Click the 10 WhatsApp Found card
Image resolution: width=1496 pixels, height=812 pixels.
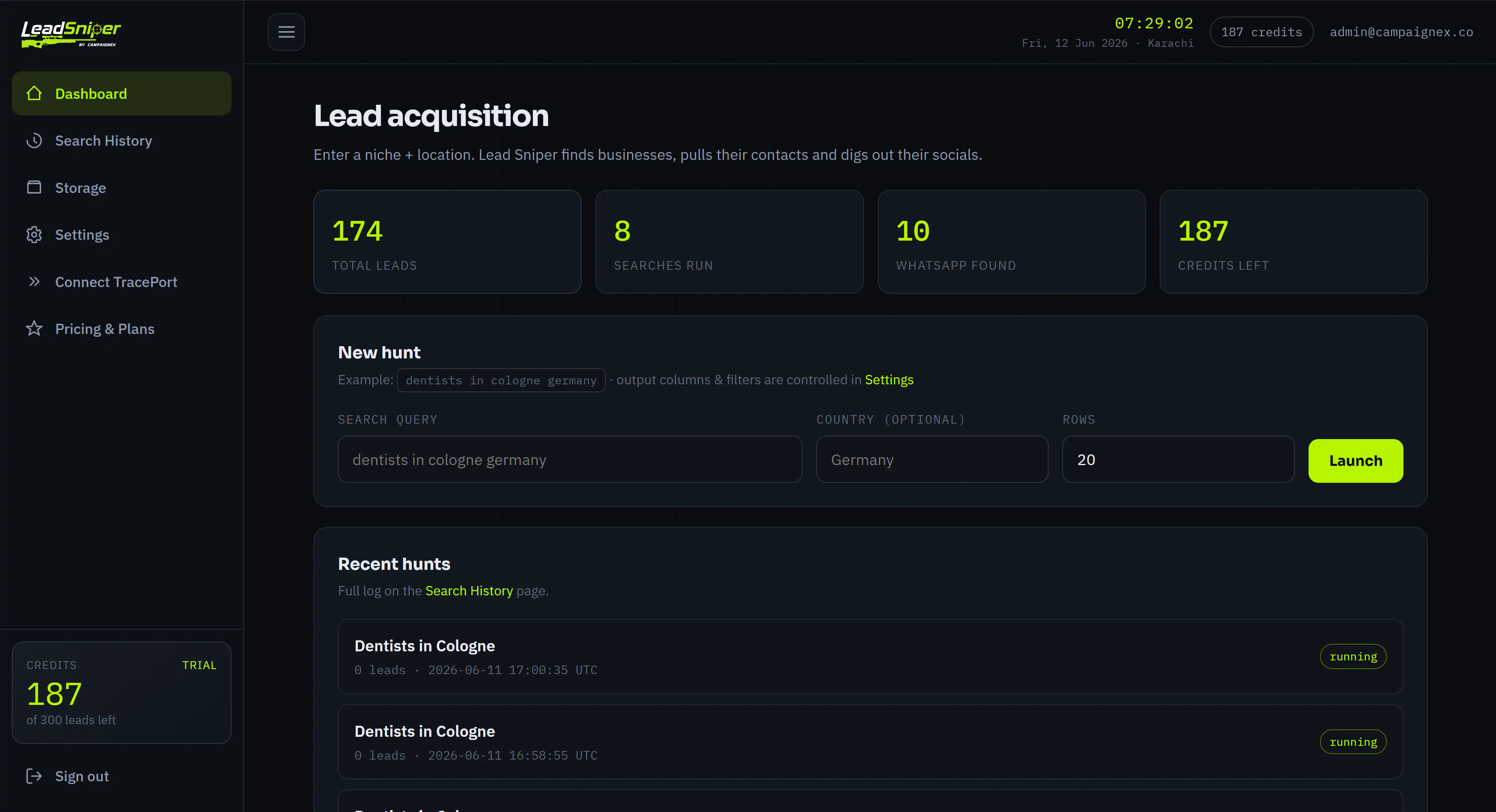(1012, 242)
